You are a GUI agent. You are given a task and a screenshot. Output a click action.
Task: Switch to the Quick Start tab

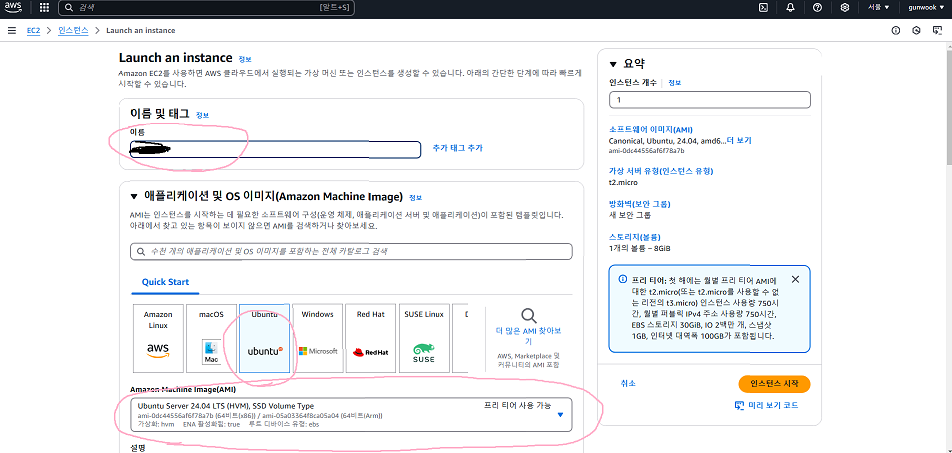[x=165, y=282]
